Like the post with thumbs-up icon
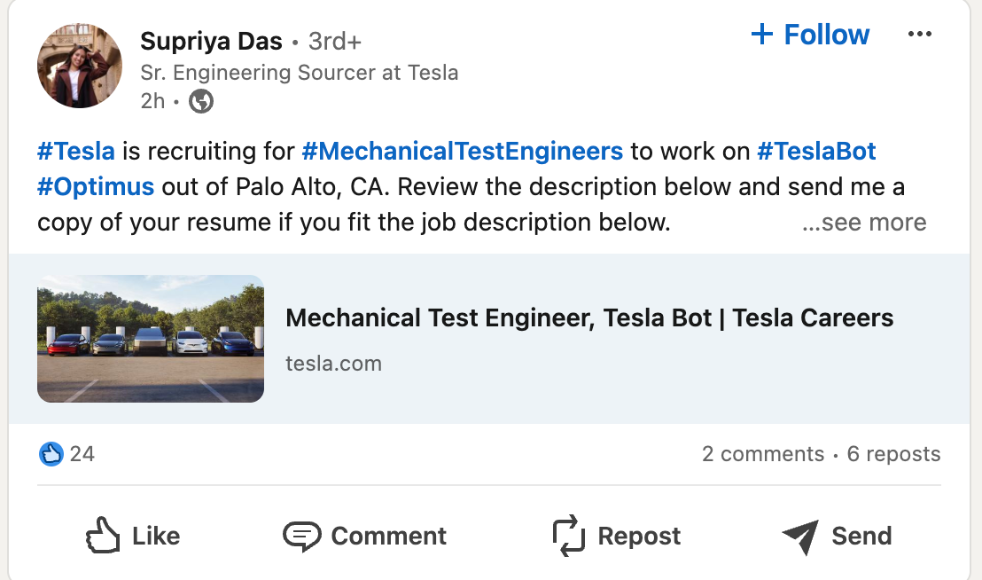982x580 pixels. (x=102, y=536)
